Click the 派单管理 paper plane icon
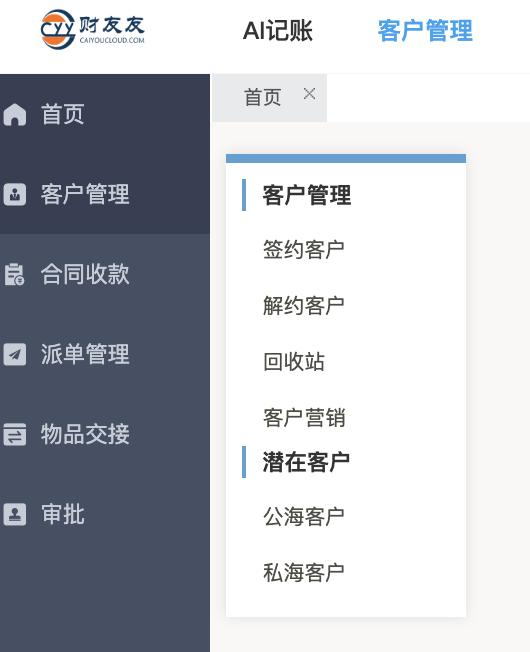Screen dimensions: 530x652 click(x=15, y=354)
